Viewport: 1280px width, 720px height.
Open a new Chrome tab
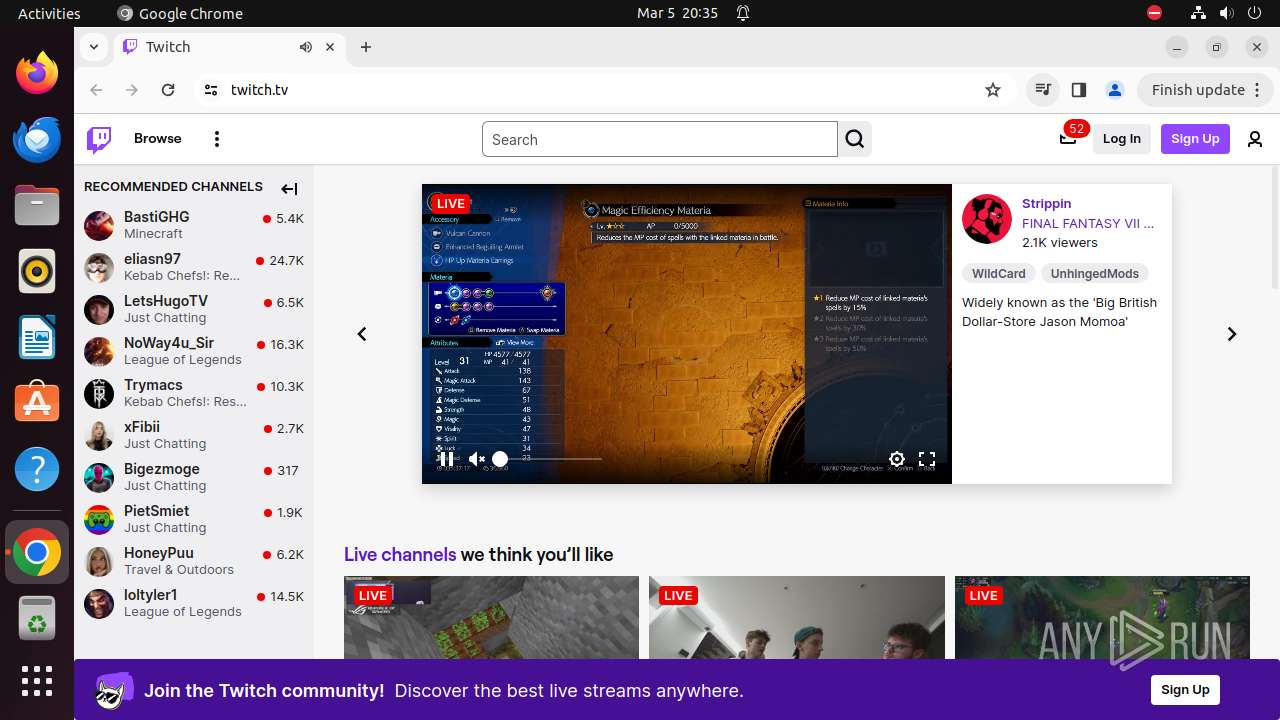pos(366,47)
